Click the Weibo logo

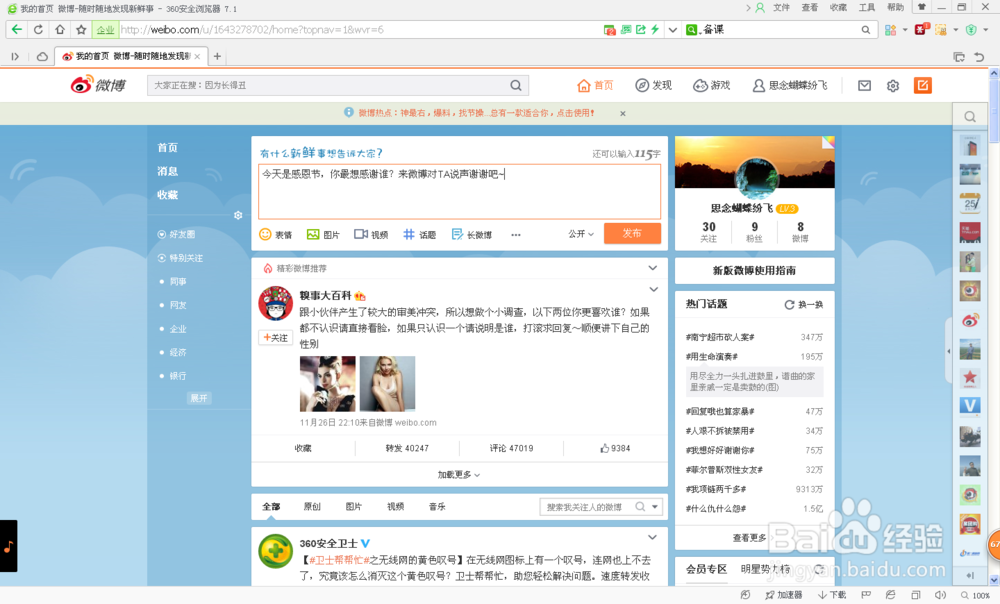point(98,84)
